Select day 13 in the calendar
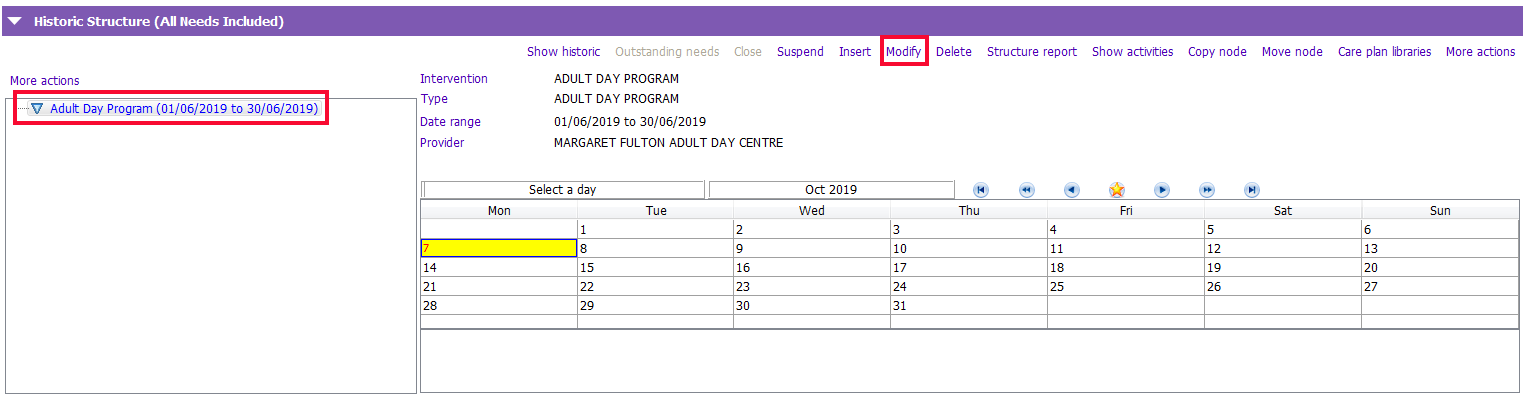Image resolution: width=1523 pixels, height=395 pixels. 1440,249
